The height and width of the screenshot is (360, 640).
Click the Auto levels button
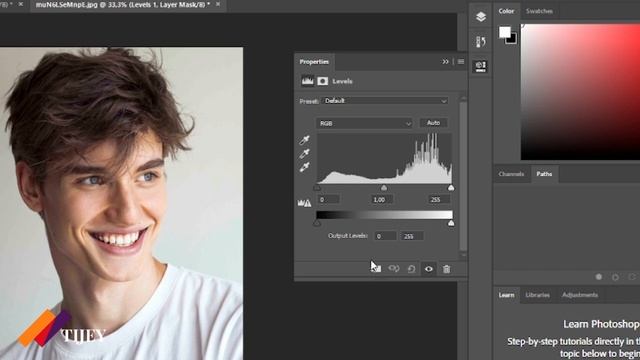coord(433,123)
